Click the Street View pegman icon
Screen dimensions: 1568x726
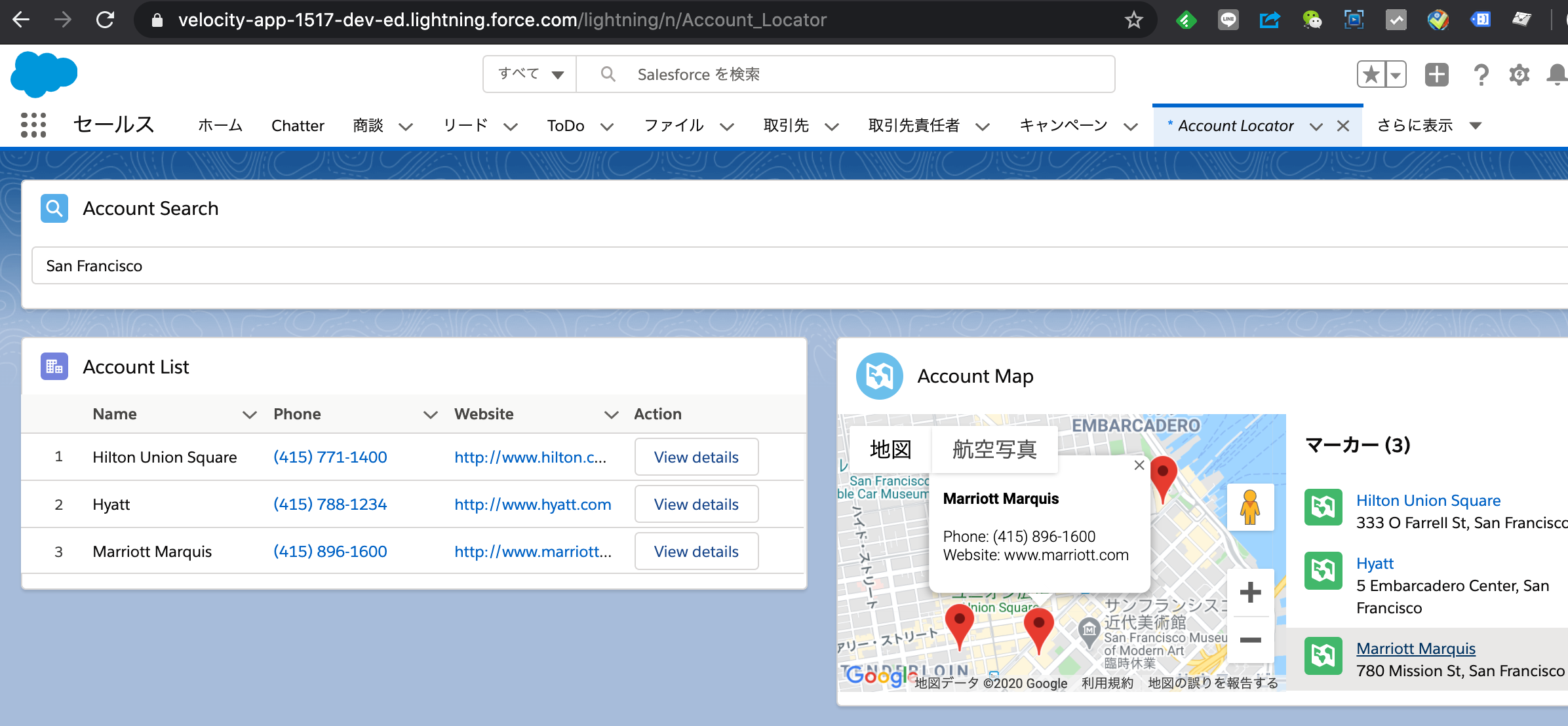(1250, 507)
